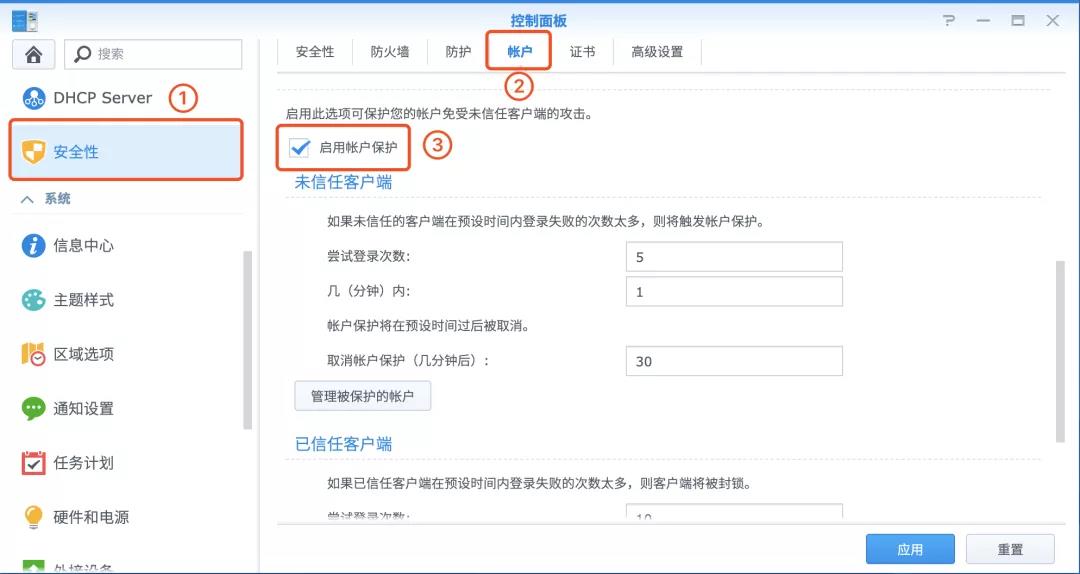Screen dimensions: 1080x574
Task: Go to the Control Panel home icon
Action: point(34,54)
